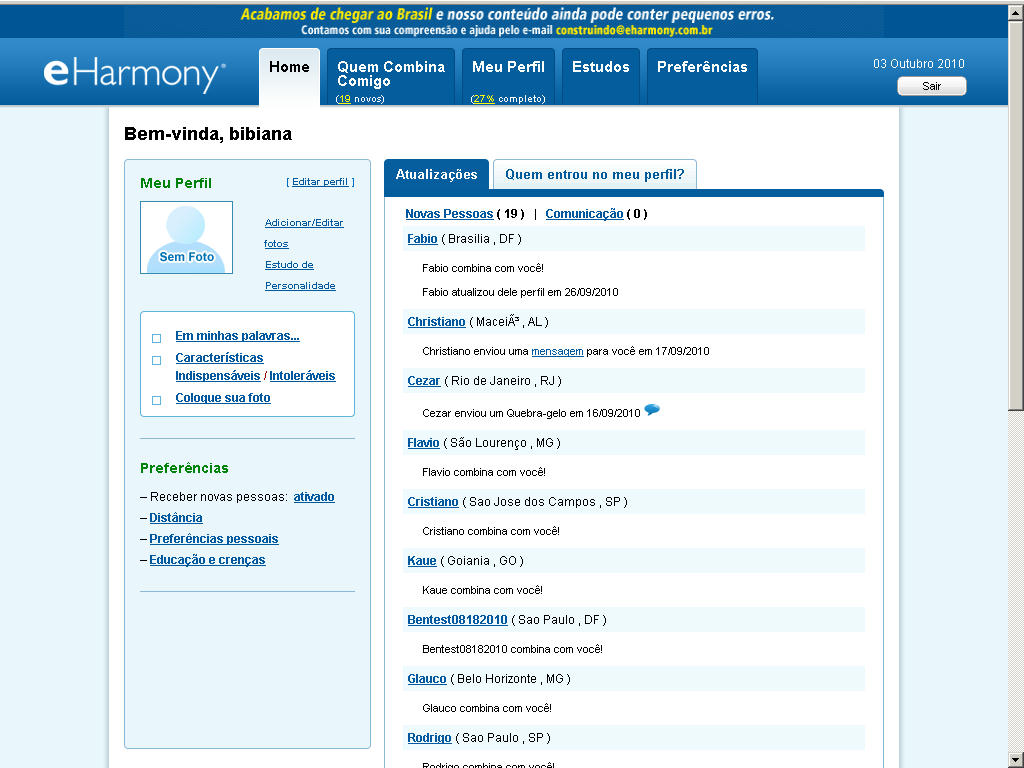
Task: Click the Novas Pessoas link
Action: click(449, 214)
